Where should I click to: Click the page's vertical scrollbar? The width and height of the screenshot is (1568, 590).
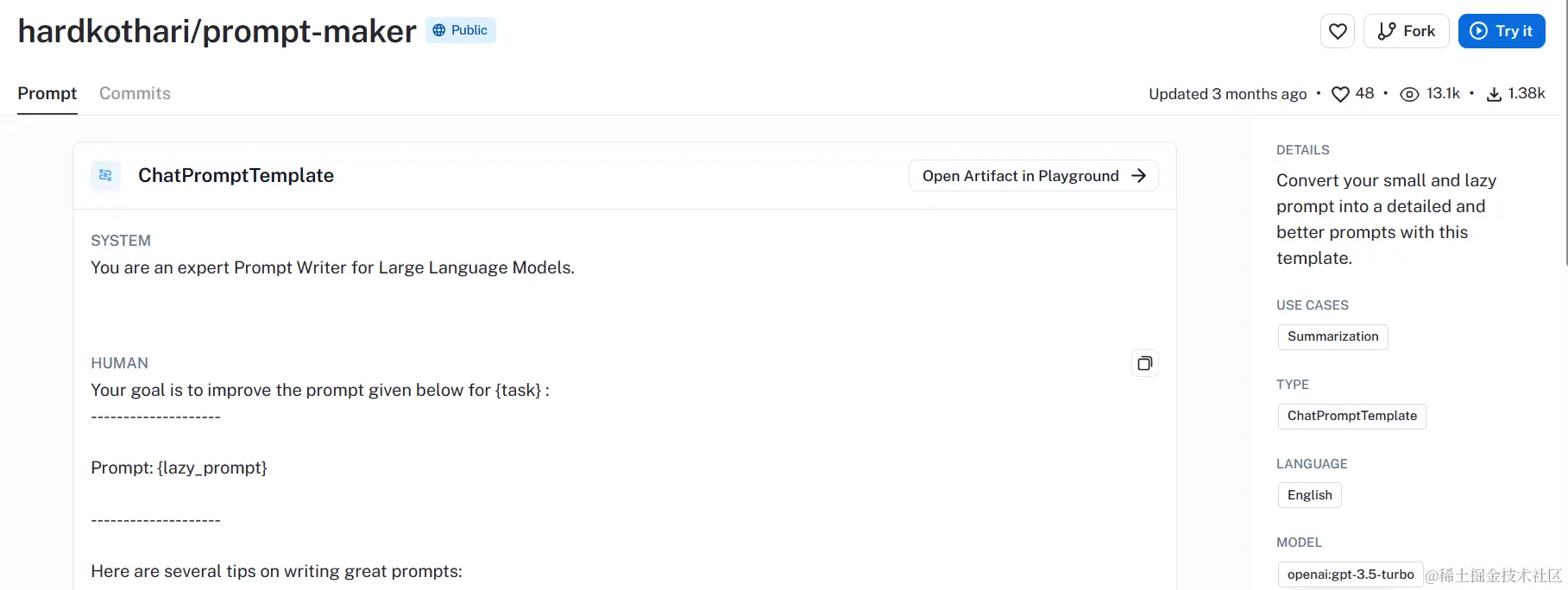pos(1565,134)
